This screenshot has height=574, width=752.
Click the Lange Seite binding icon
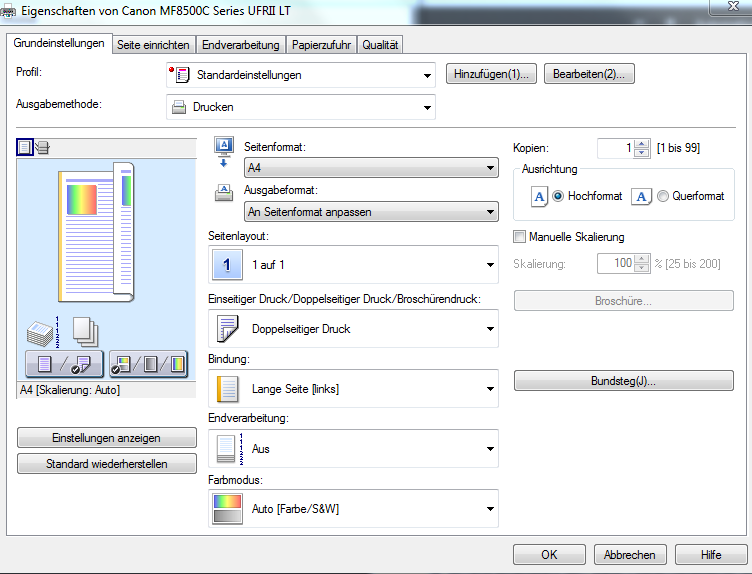pos(227,388)
